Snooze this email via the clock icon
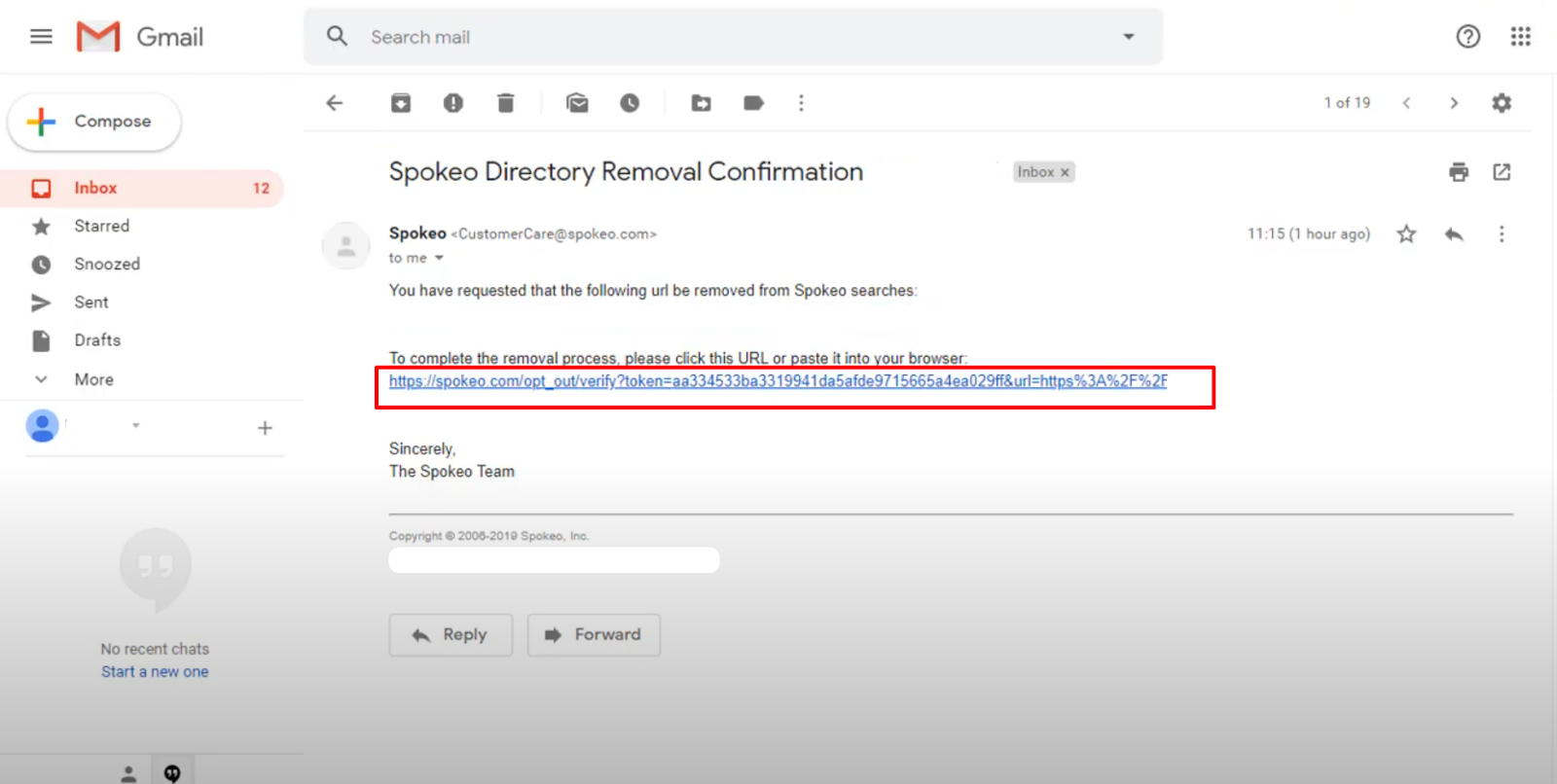The width and height of the screenshot is (1557, 784). pyautogui.click(x=630, y=103)
